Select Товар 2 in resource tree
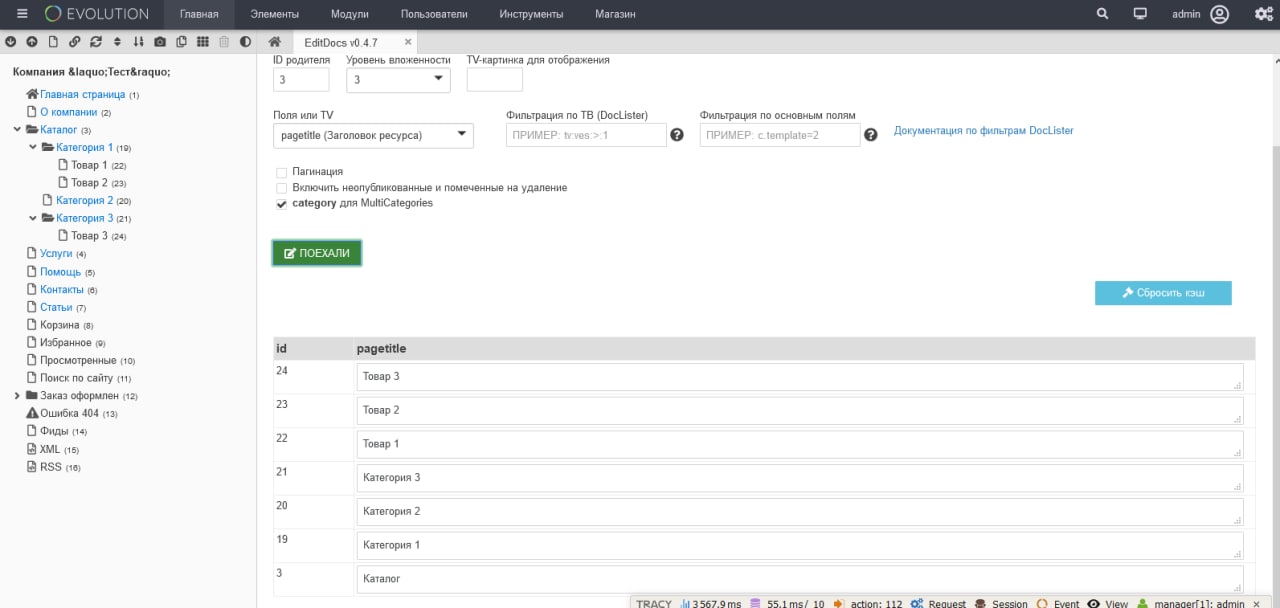This screenshot has width=1280, height=608. [x=89, y=183]
